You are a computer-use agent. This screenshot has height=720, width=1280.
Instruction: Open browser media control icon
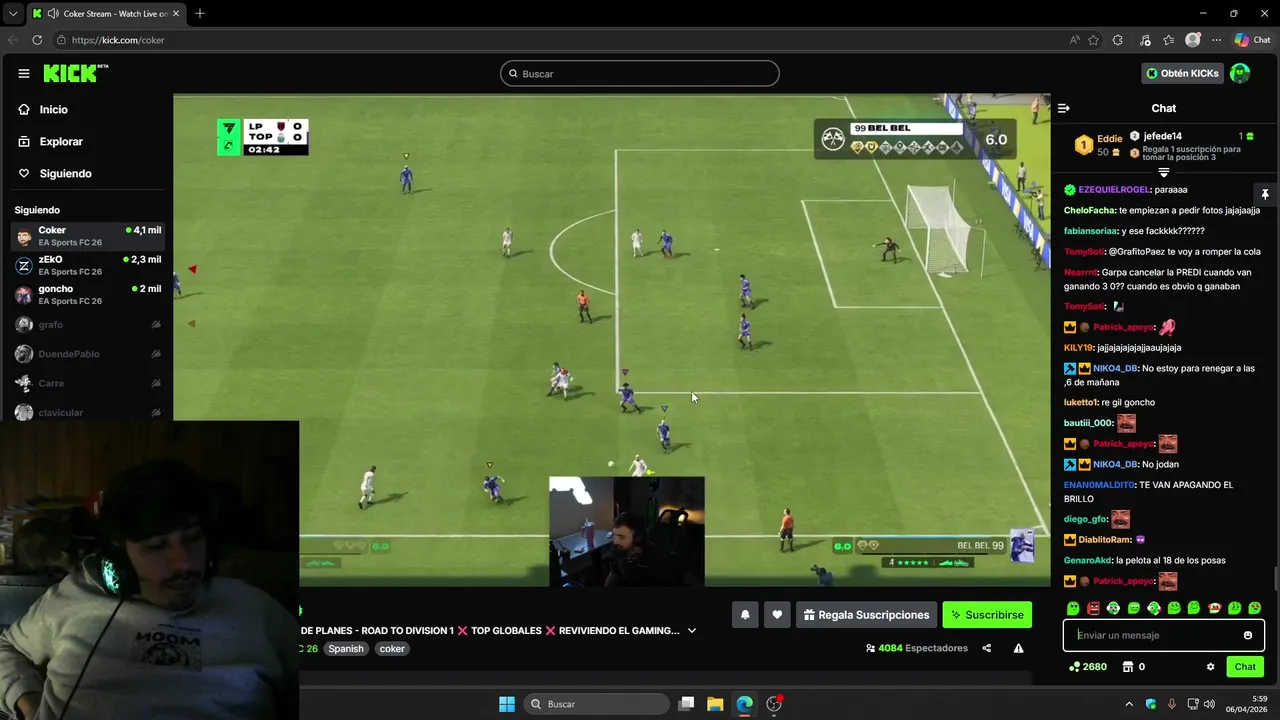pos(1145,40)
